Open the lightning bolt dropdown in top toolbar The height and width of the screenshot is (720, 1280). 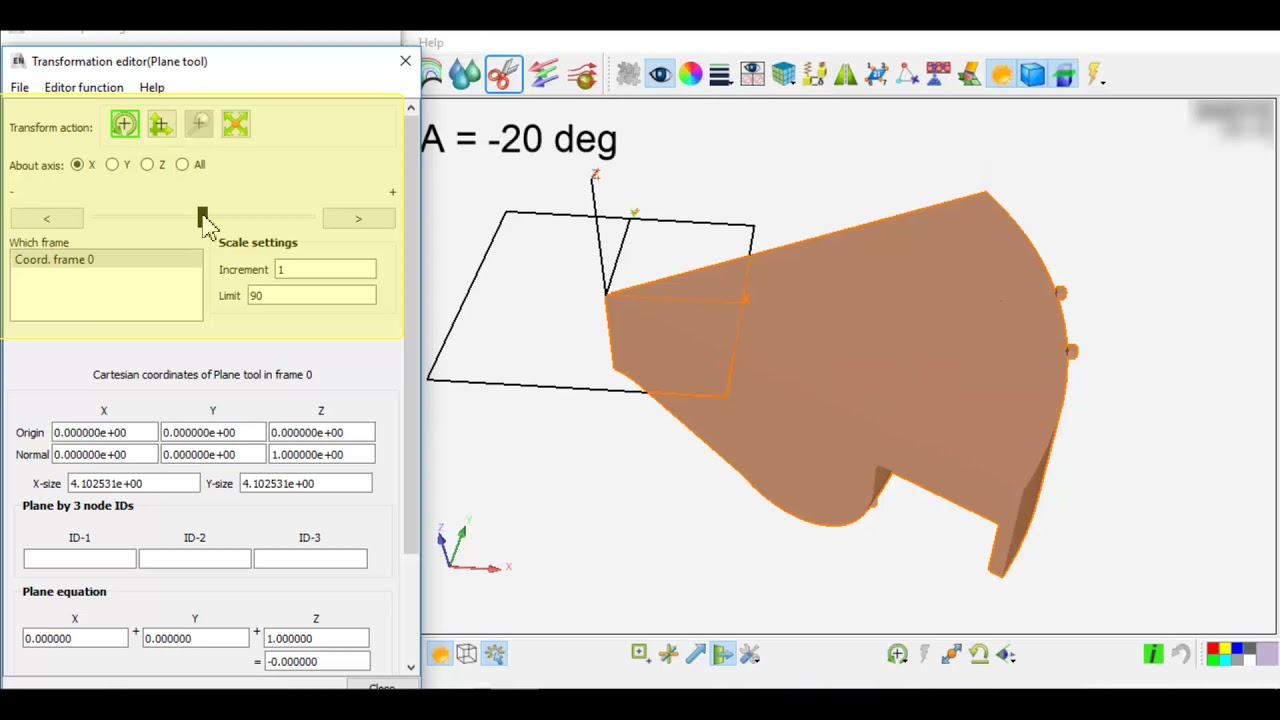pos(1095,75)
